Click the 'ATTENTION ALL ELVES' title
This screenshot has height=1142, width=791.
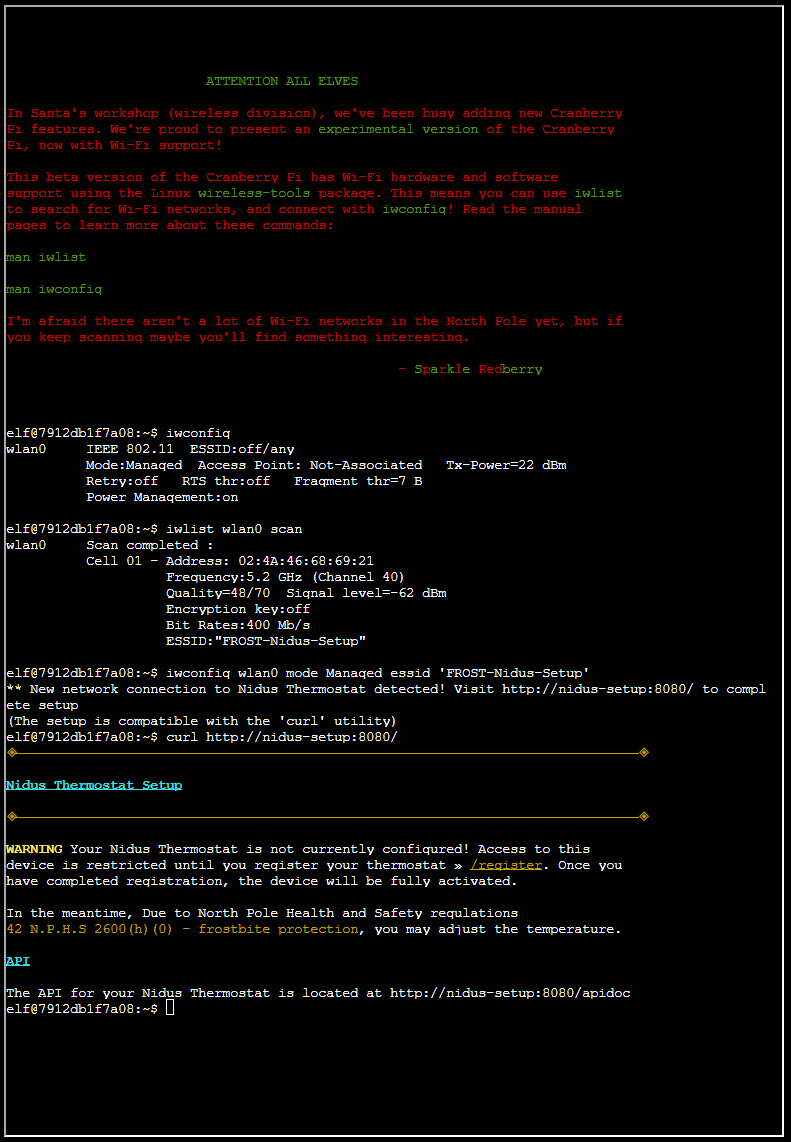coord(282,81)
